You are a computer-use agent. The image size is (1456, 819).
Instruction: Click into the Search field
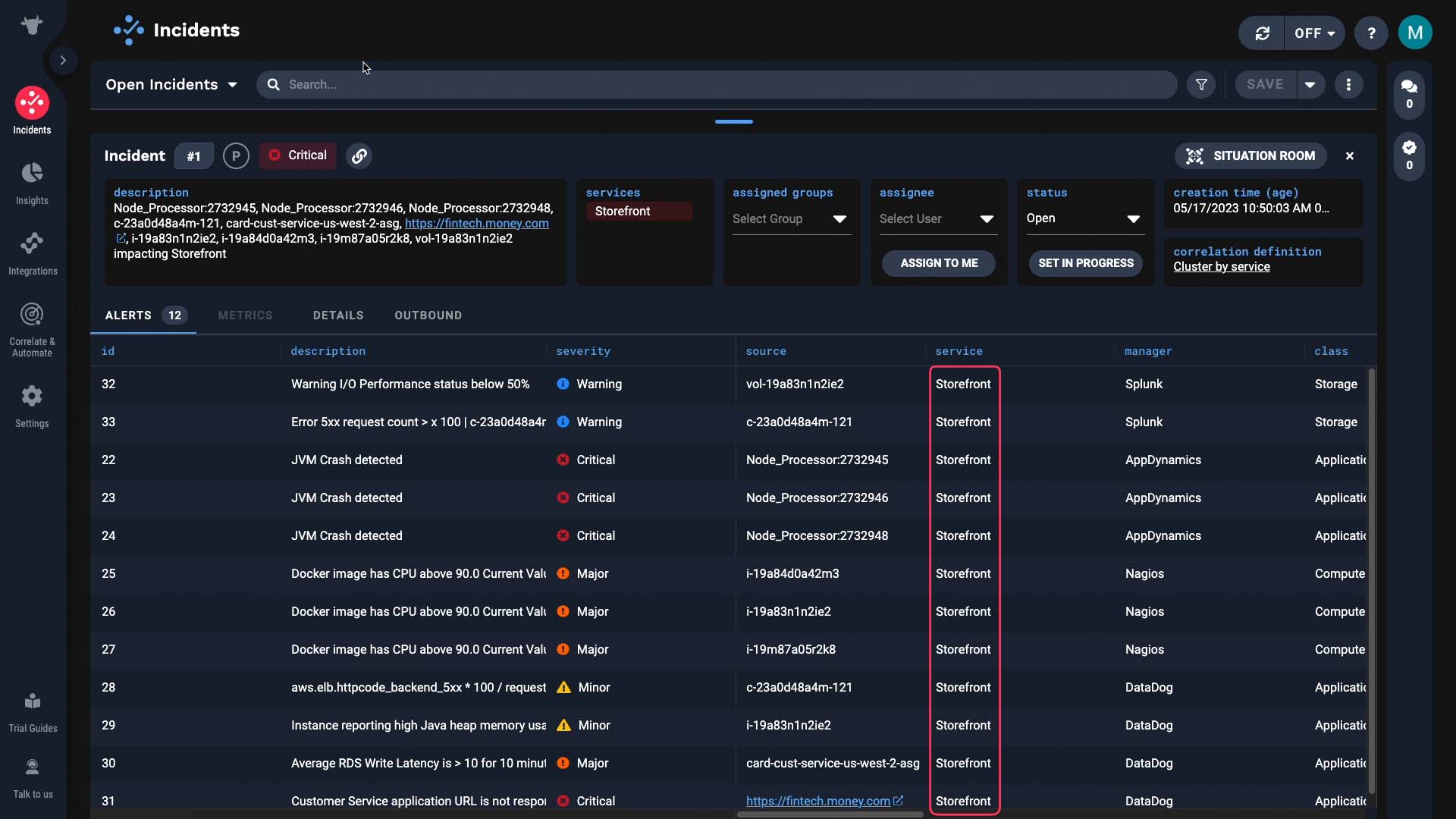point(717,84)
